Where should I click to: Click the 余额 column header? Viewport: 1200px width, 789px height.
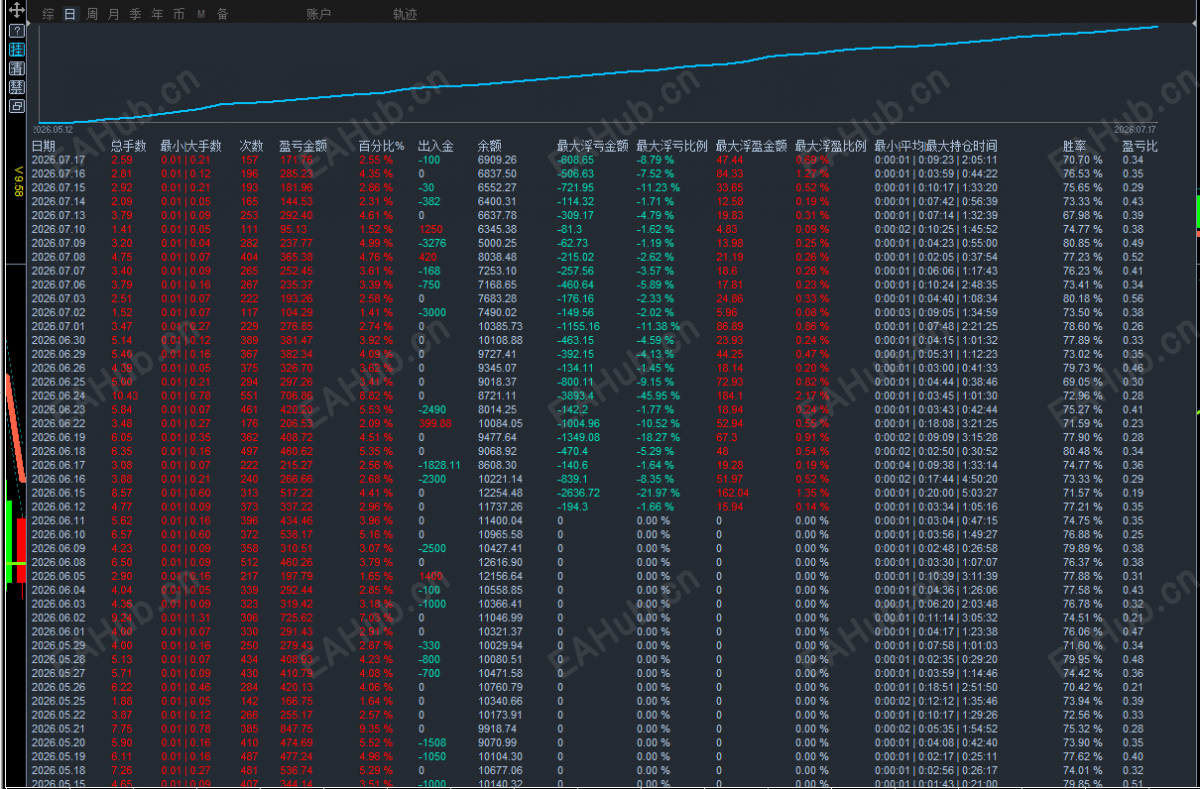pos(490,146)
